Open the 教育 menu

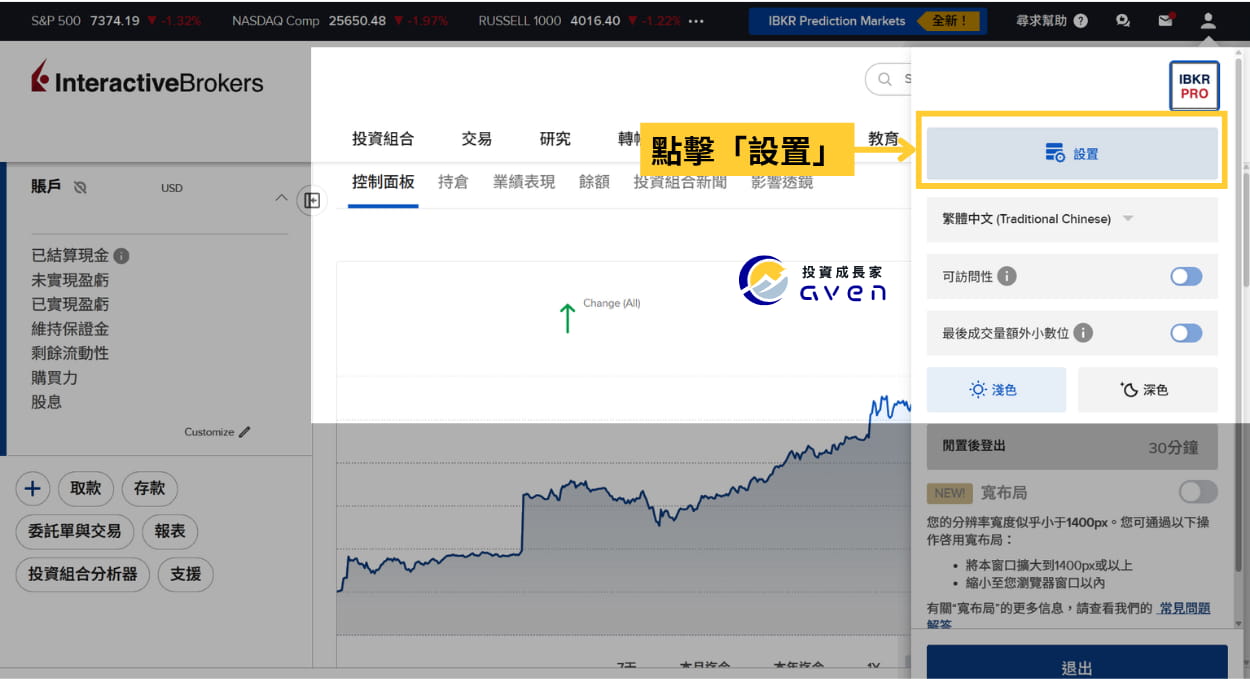click(x=883, y=139)
